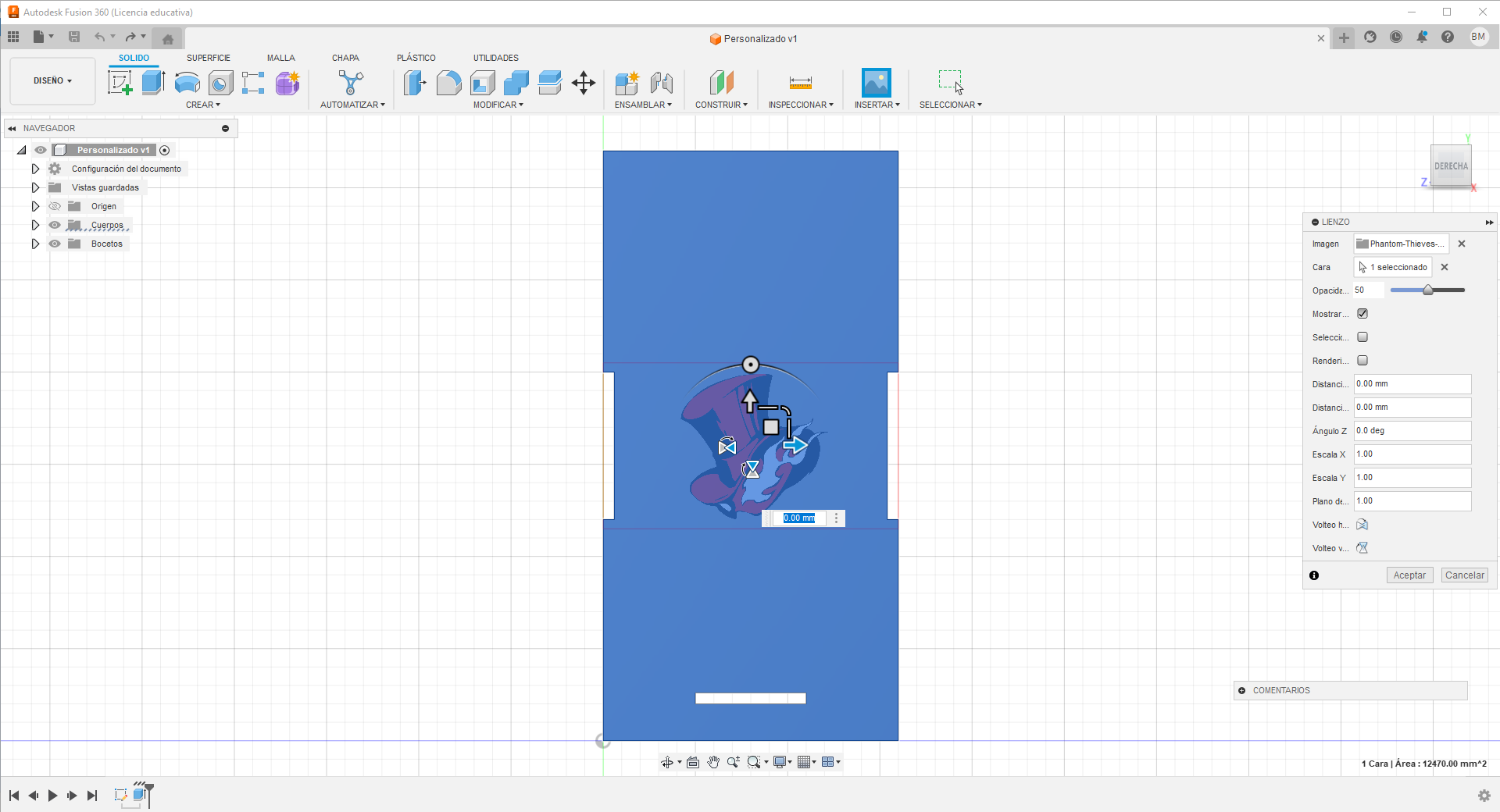Click the Redo arrow
The image size is (1500, 812).
(130, 37)
